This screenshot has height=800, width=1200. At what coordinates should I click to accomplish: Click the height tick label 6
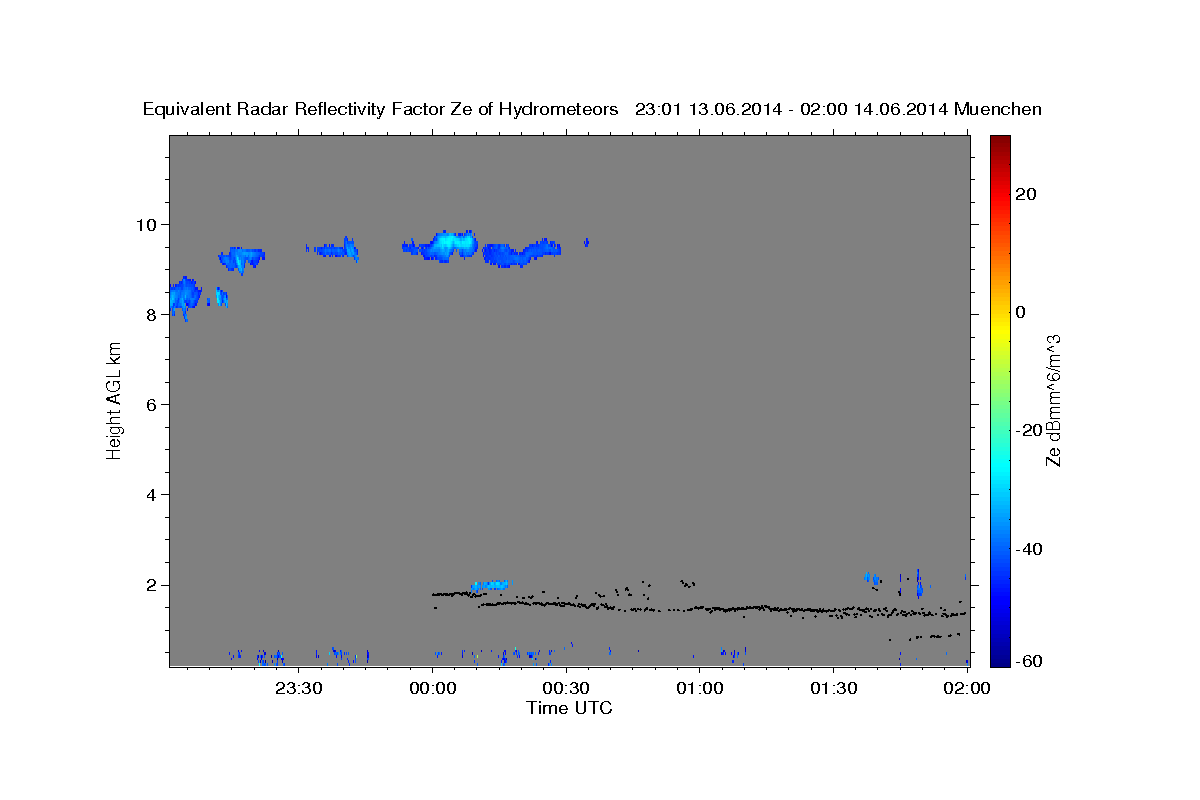point(154,404)
